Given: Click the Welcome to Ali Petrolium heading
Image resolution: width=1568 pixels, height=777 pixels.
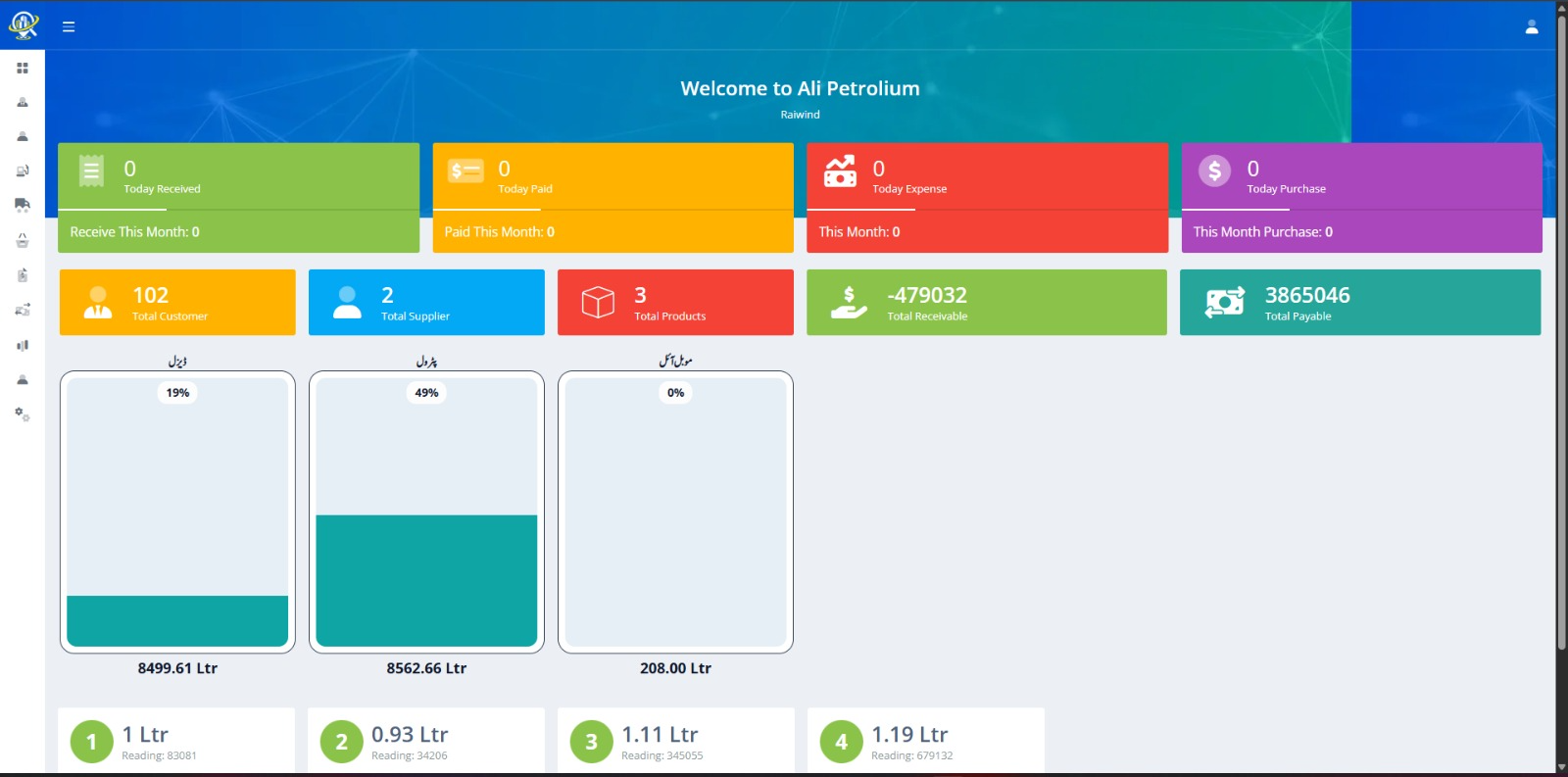Looking at the screenshot, I should pyautogui.click(x=800, y=88).
